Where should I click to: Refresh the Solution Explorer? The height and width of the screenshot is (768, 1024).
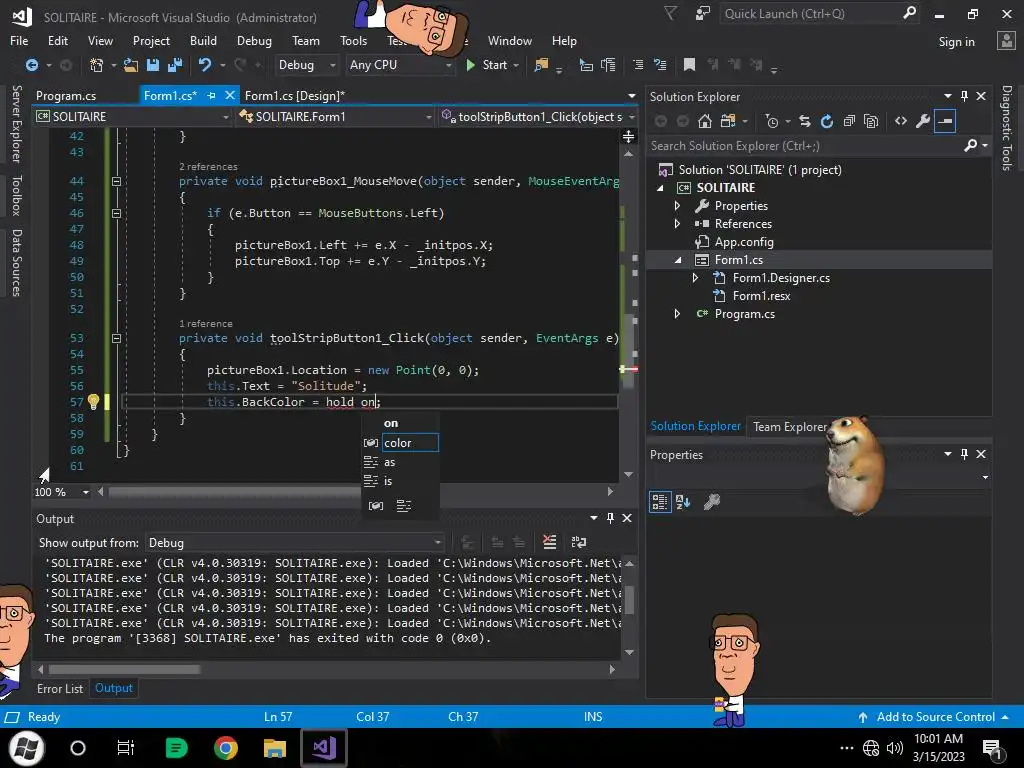827,121
